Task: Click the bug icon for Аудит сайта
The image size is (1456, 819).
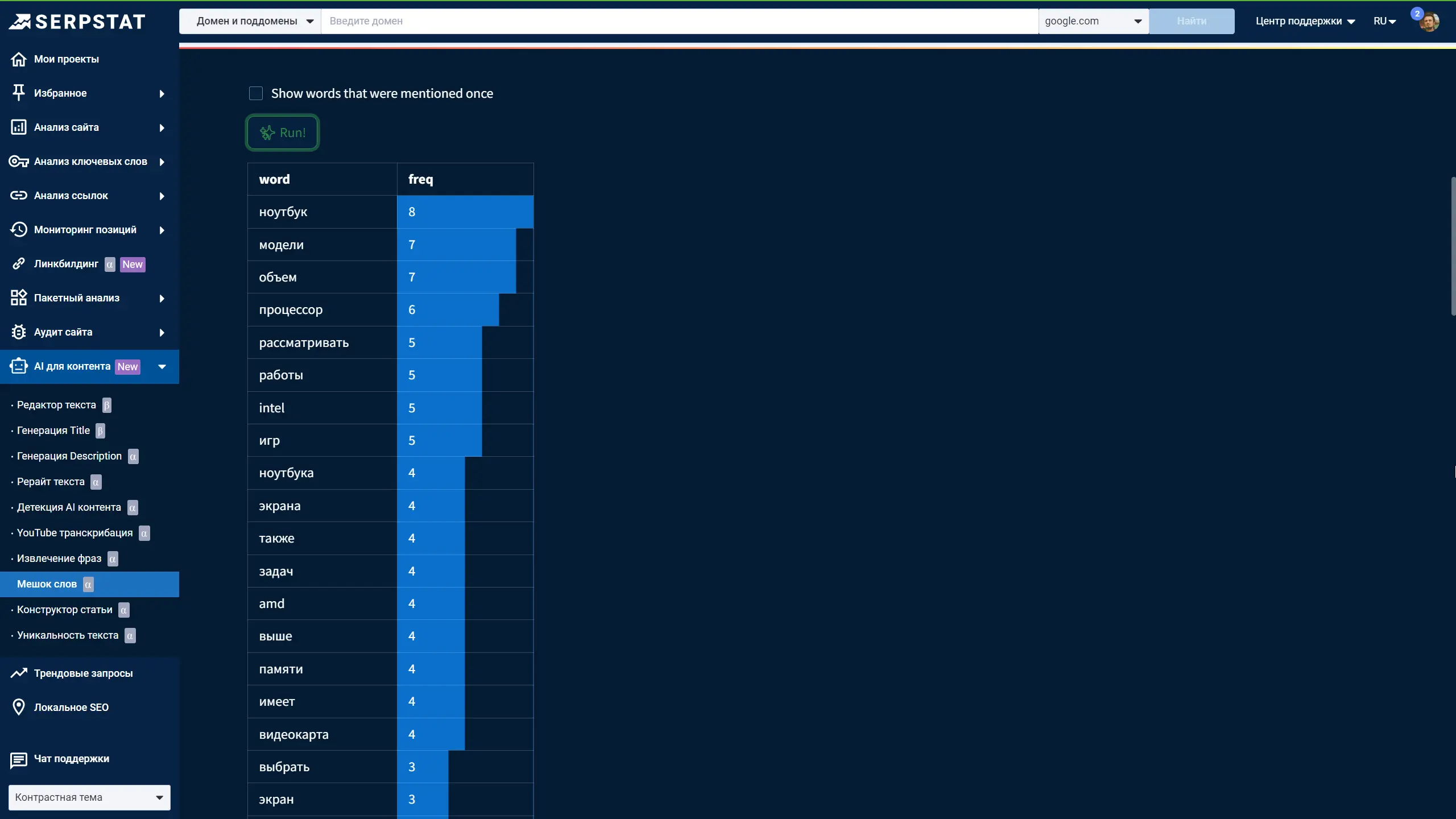Action: pyautogui.click(x=19, y=332)
